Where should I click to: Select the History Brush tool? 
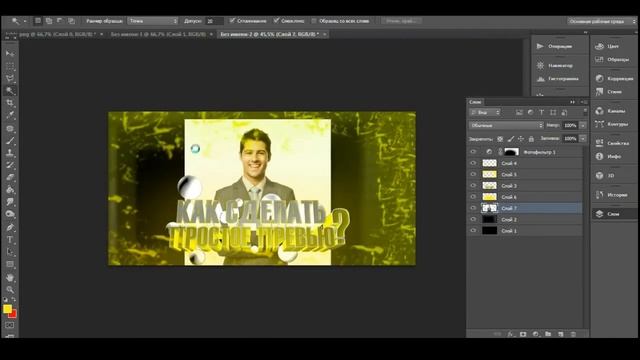point(10,165)
